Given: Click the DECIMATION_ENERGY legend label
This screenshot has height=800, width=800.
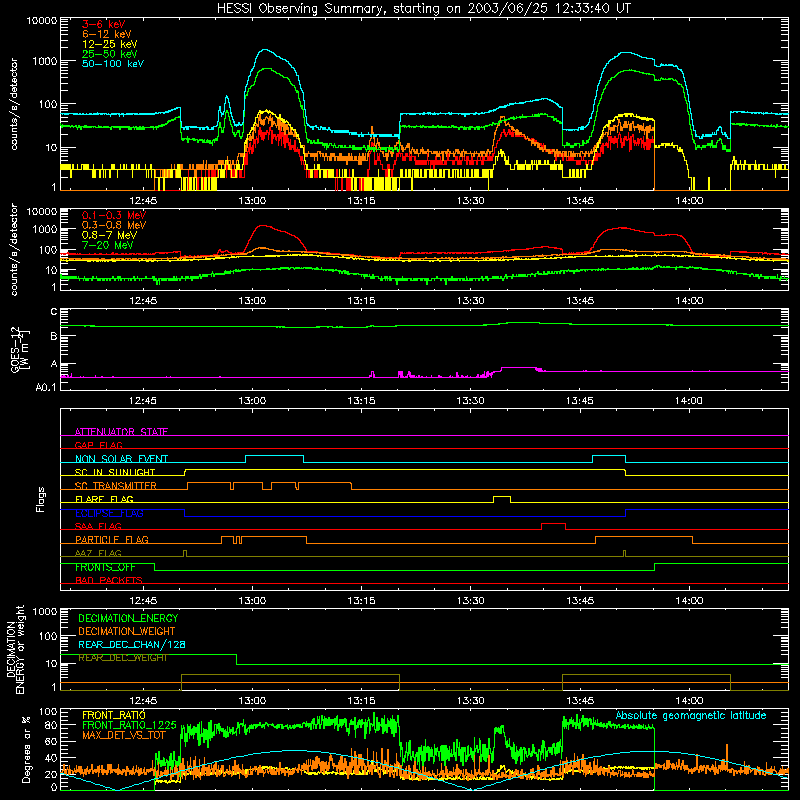Looking at the screenshot, I should pos(128,618).
